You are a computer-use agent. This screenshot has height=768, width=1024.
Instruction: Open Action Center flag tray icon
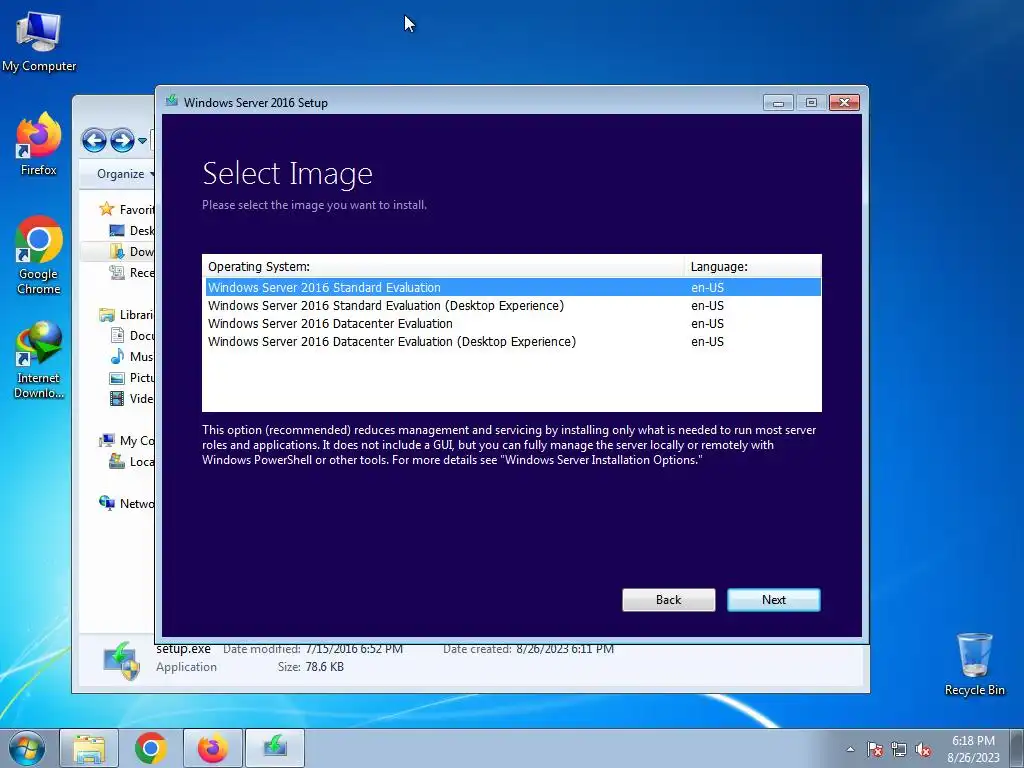coord(875,749)
